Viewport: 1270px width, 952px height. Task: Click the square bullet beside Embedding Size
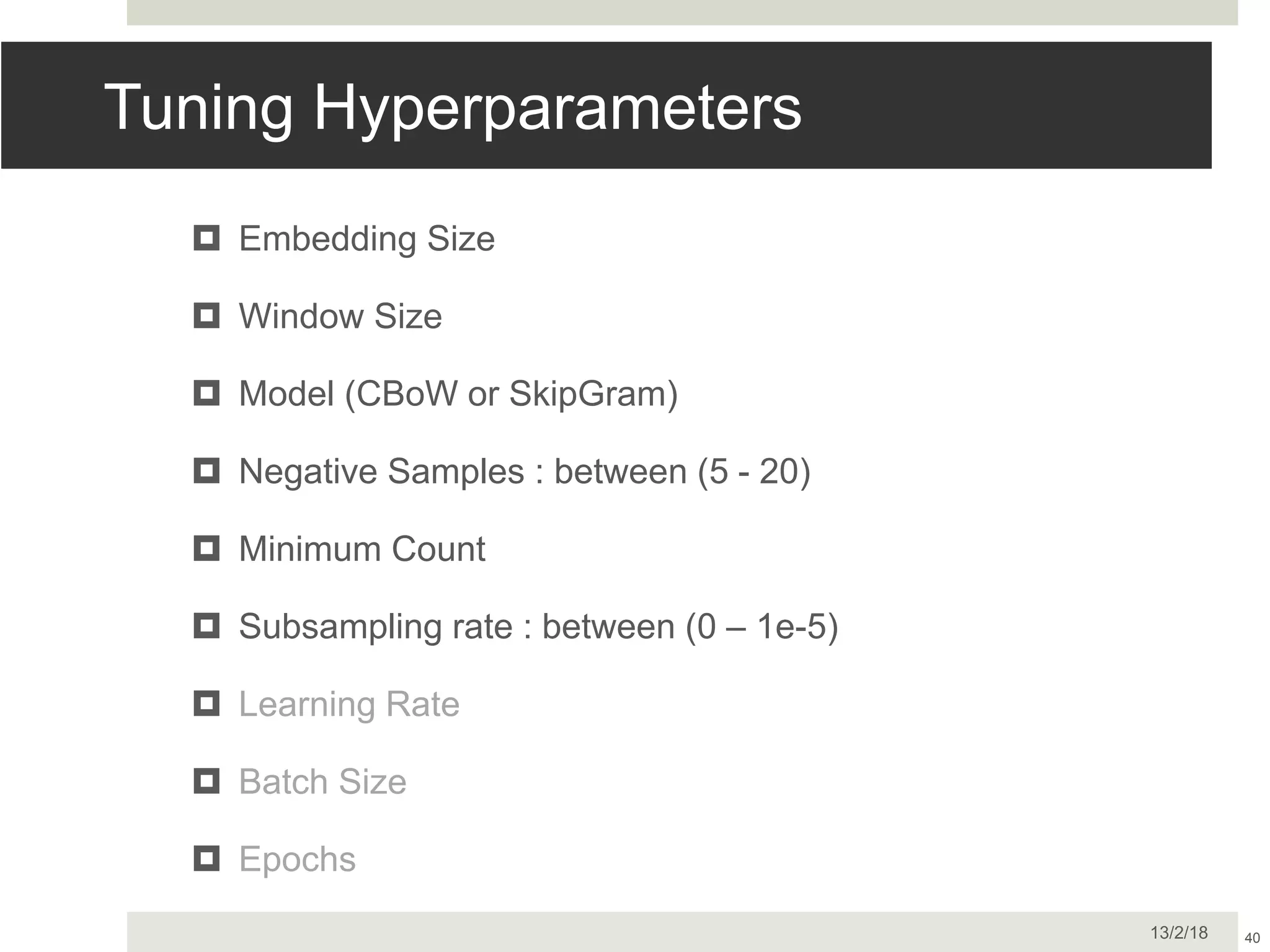tap(206, 238)
